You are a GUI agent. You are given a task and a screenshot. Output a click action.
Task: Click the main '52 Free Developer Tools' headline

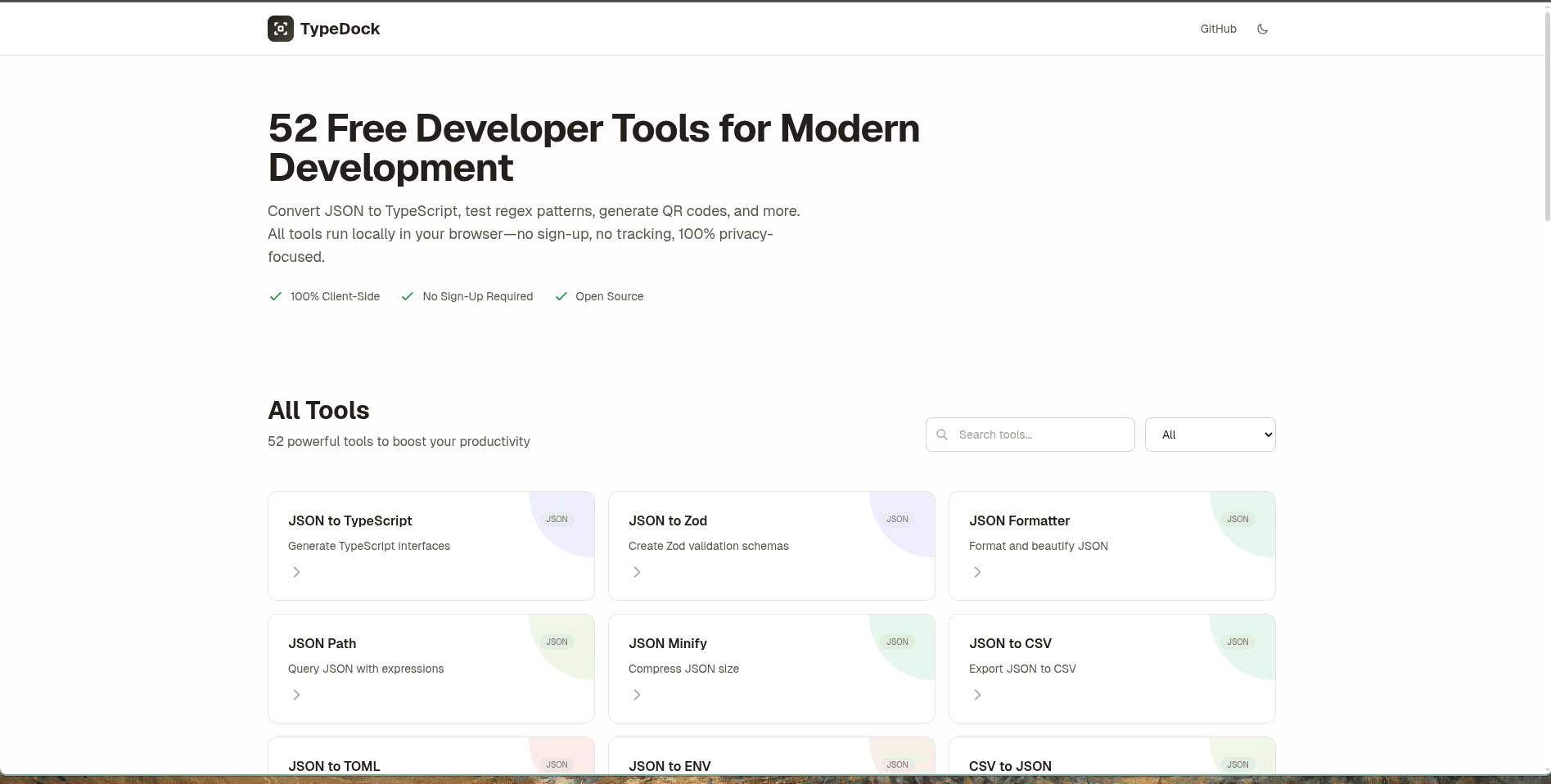pyautogui.click(x=594, y=148)
